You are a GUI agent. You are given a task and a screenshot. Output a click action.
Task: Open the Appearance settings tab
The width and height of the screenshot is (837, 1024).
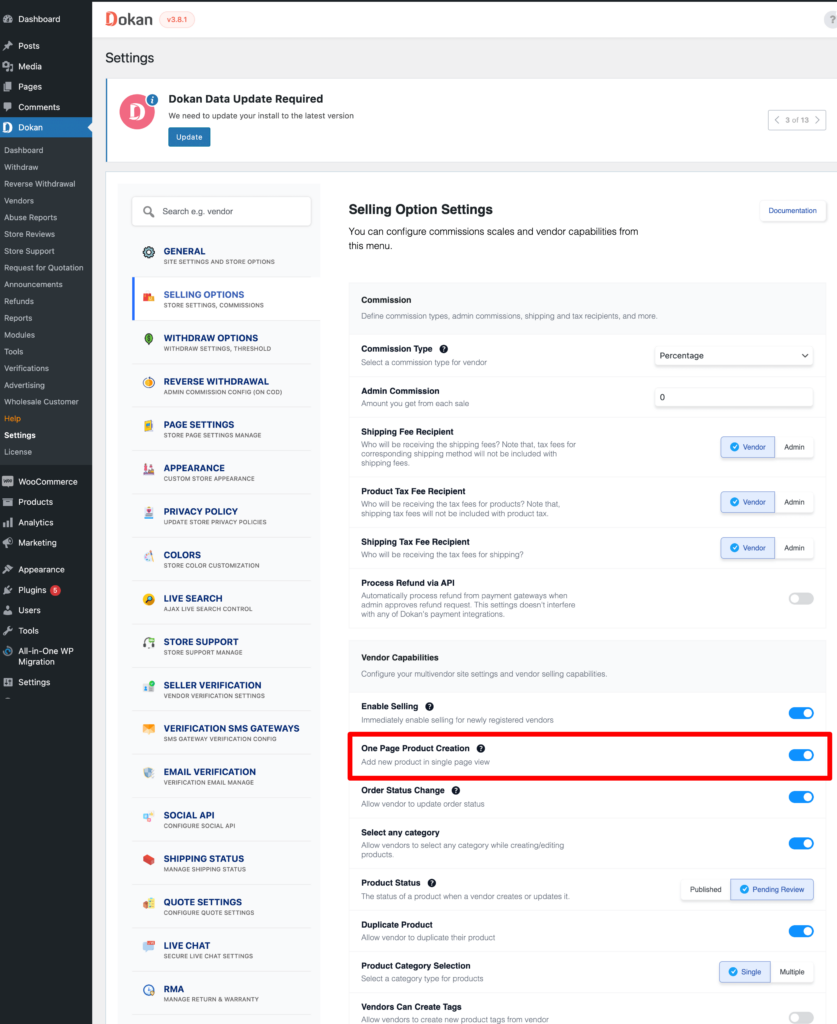(x=222, y=472)
